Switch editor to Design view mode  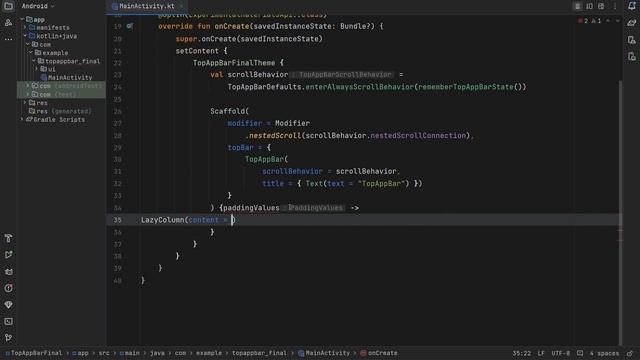click(601, 6)
